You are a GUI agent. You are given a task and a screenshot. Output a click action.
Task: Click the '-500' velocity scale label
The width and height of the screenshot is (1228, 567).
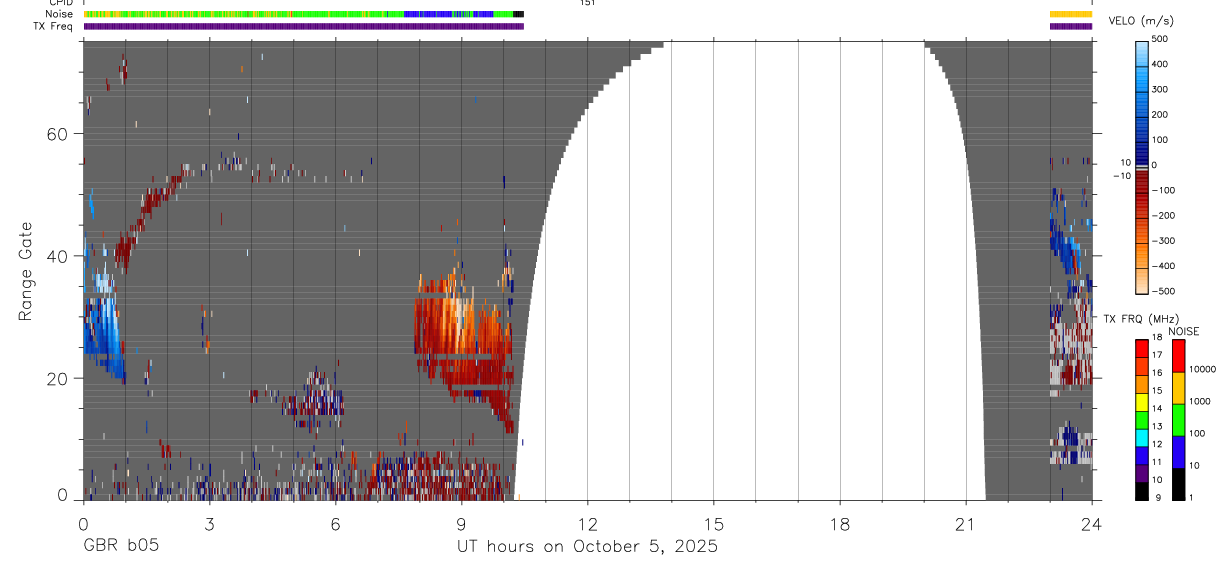[1163, 291]
